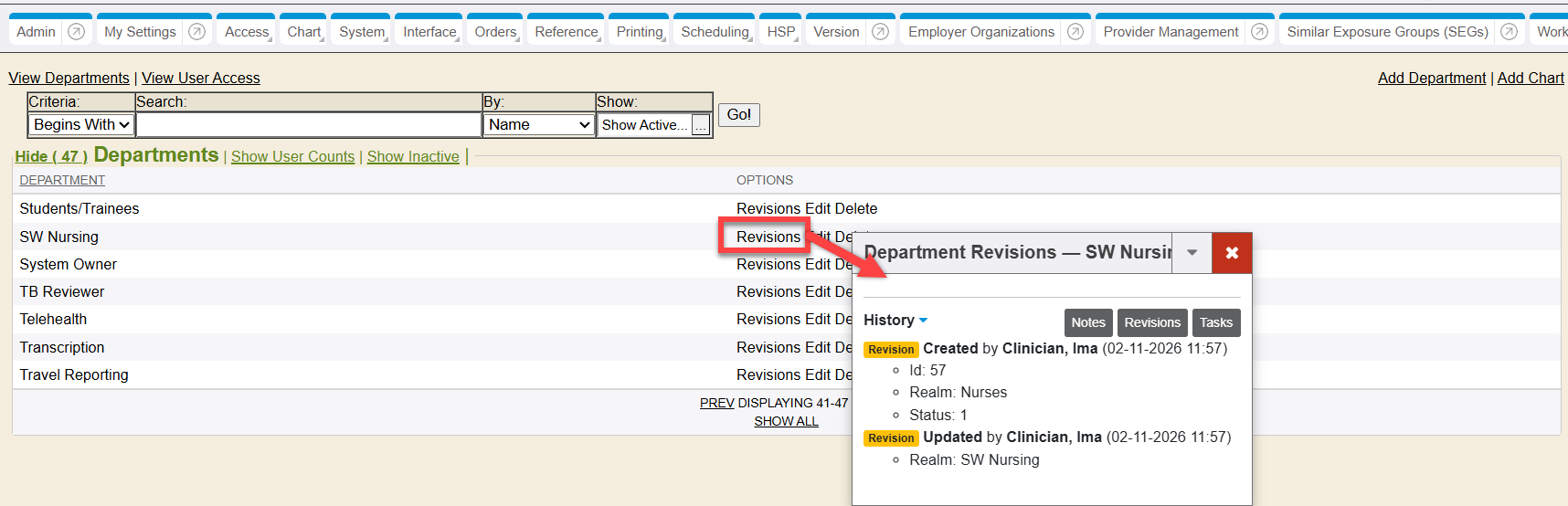
Task: Click Similar Exposure Groups arrow icon
Action: [1509, 32]
